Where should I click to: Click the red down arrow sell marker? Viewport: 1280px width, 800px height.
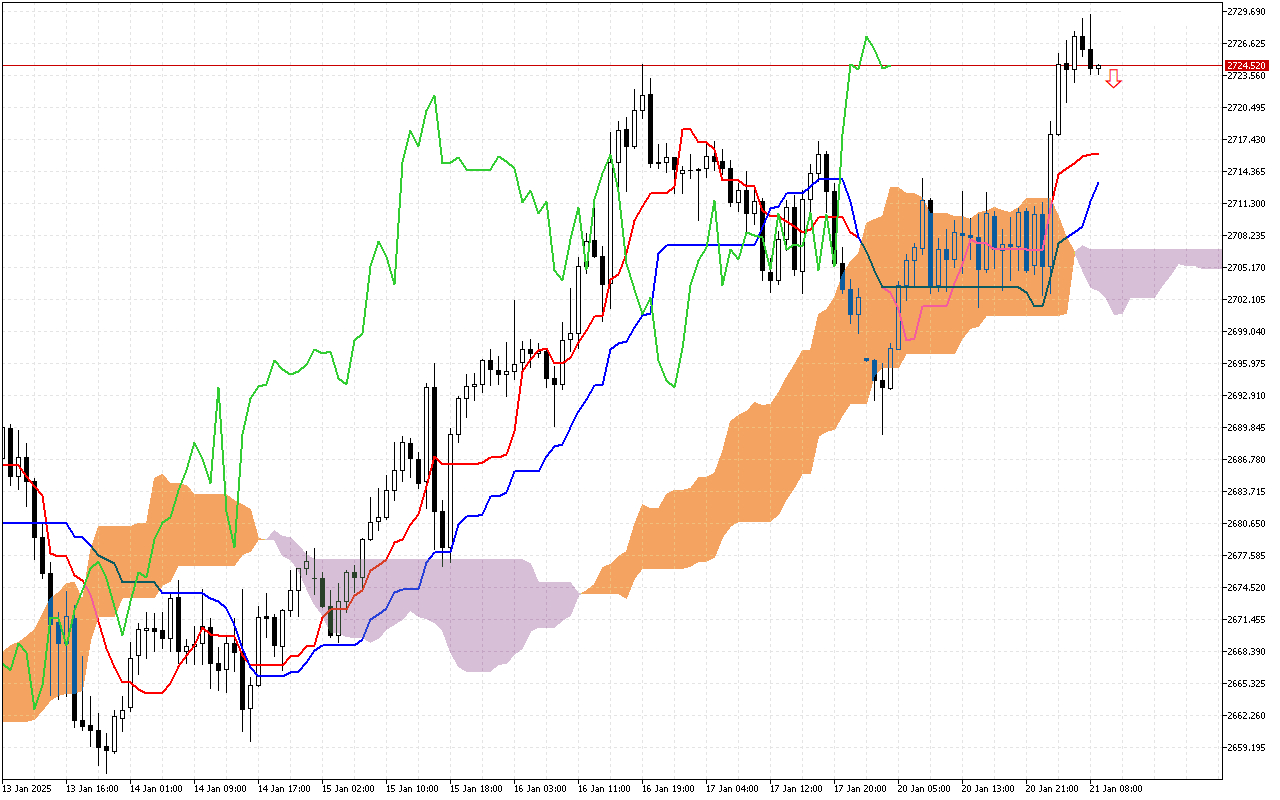pos(1113,78)
